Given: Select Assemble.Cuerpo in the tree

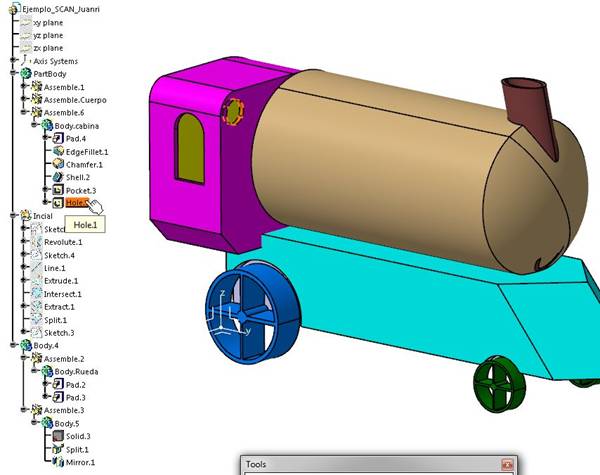Looking at the screenshot, I should pyautogui.click(x=74, y=100).
